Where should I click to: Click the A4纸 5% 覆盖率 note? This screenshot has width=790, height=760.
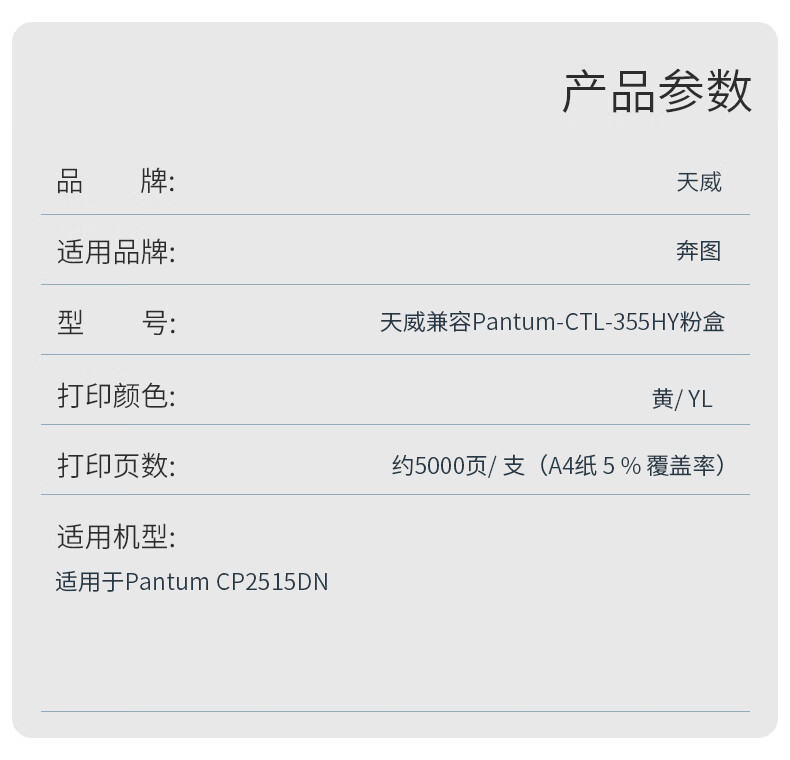tap(633, 466)
